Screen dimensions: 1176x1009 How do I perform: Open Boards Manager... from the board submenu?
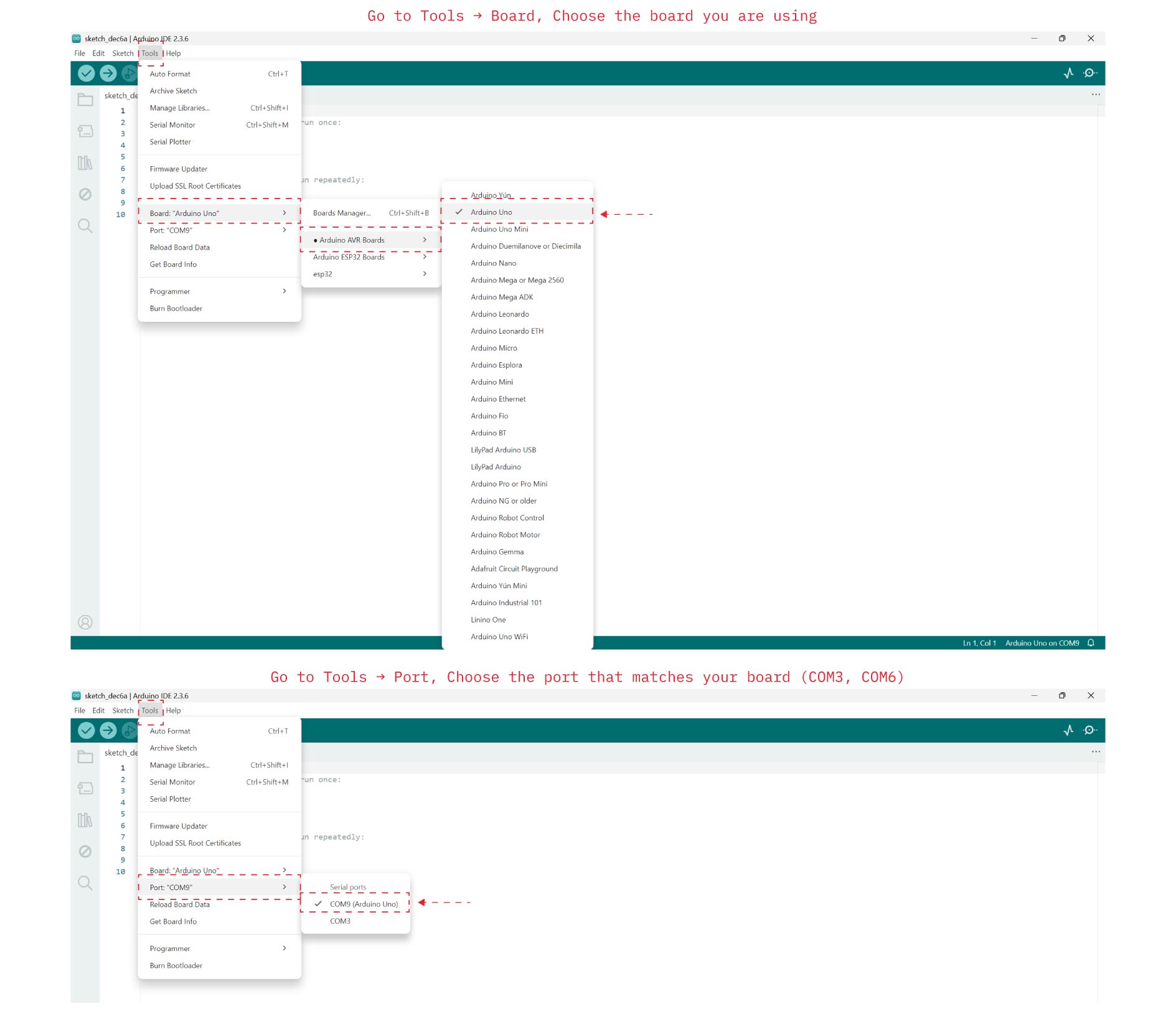pos(342,214)
